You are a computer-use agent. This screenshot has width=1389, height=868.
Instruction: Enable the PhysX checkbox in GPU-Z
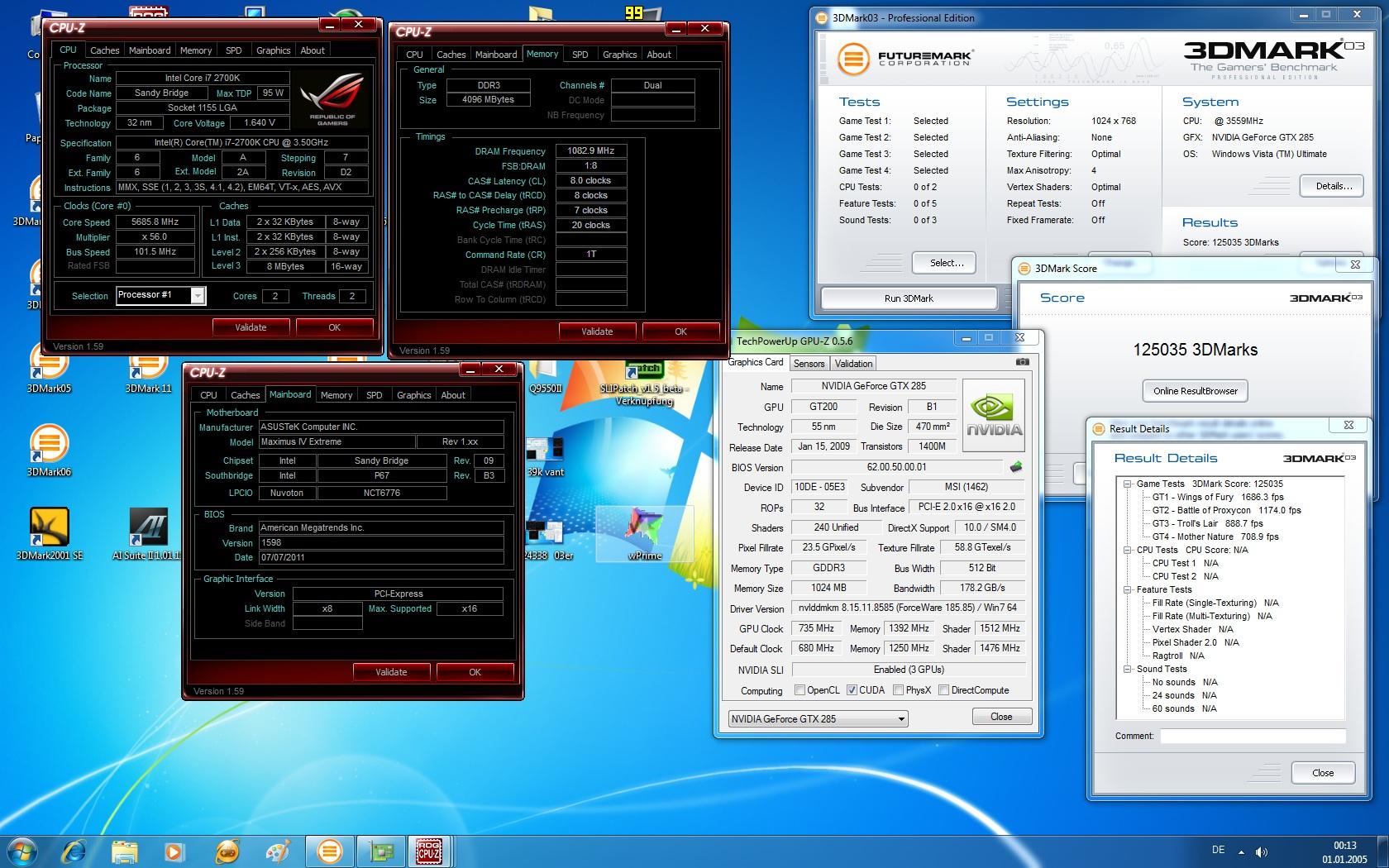coord(898,690)
